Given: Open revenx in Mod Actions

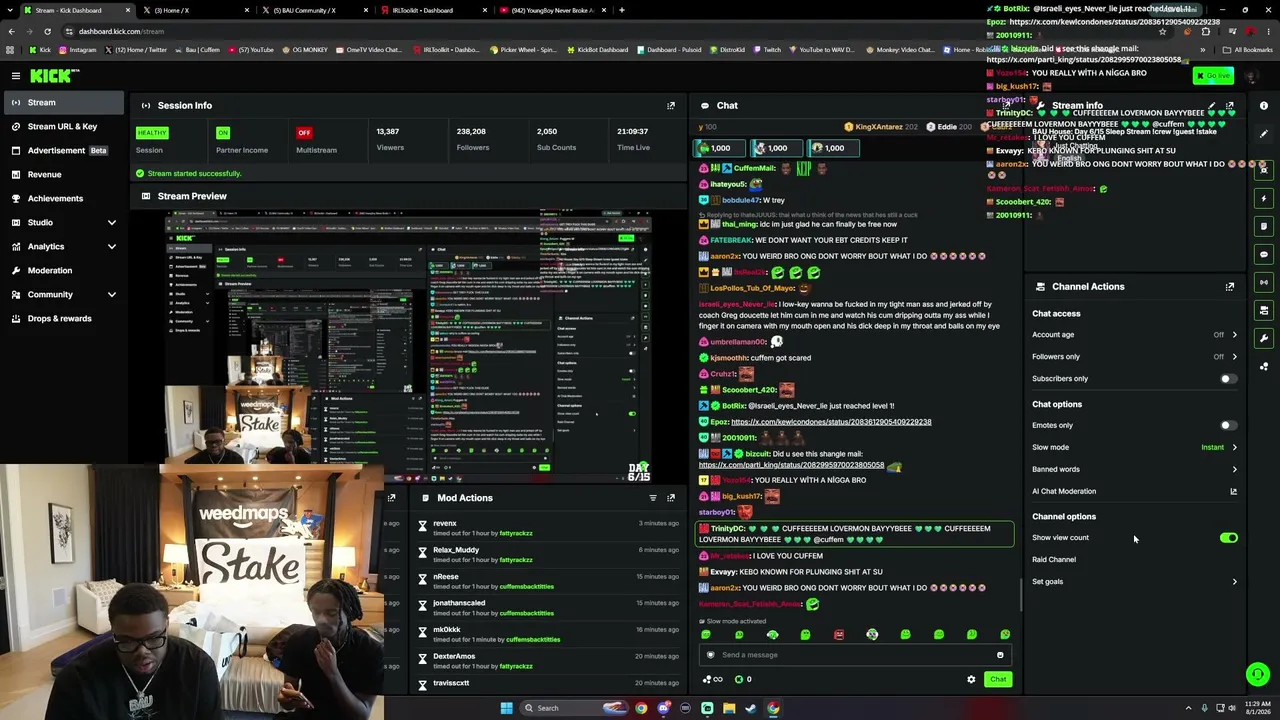Looking at the screenshot, I should 445,523.
